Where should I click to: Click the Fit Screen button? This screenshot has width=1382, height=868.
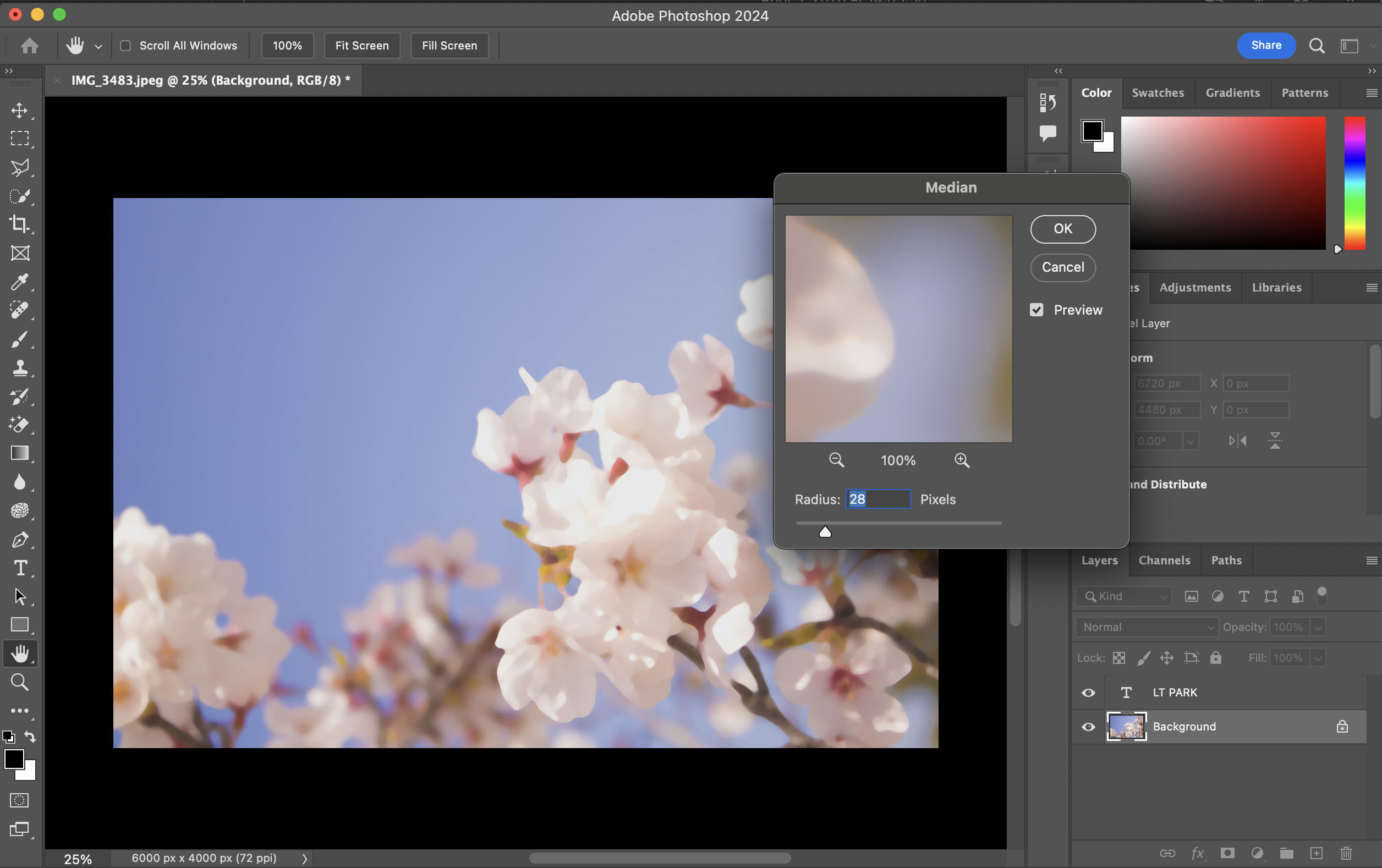361,45
